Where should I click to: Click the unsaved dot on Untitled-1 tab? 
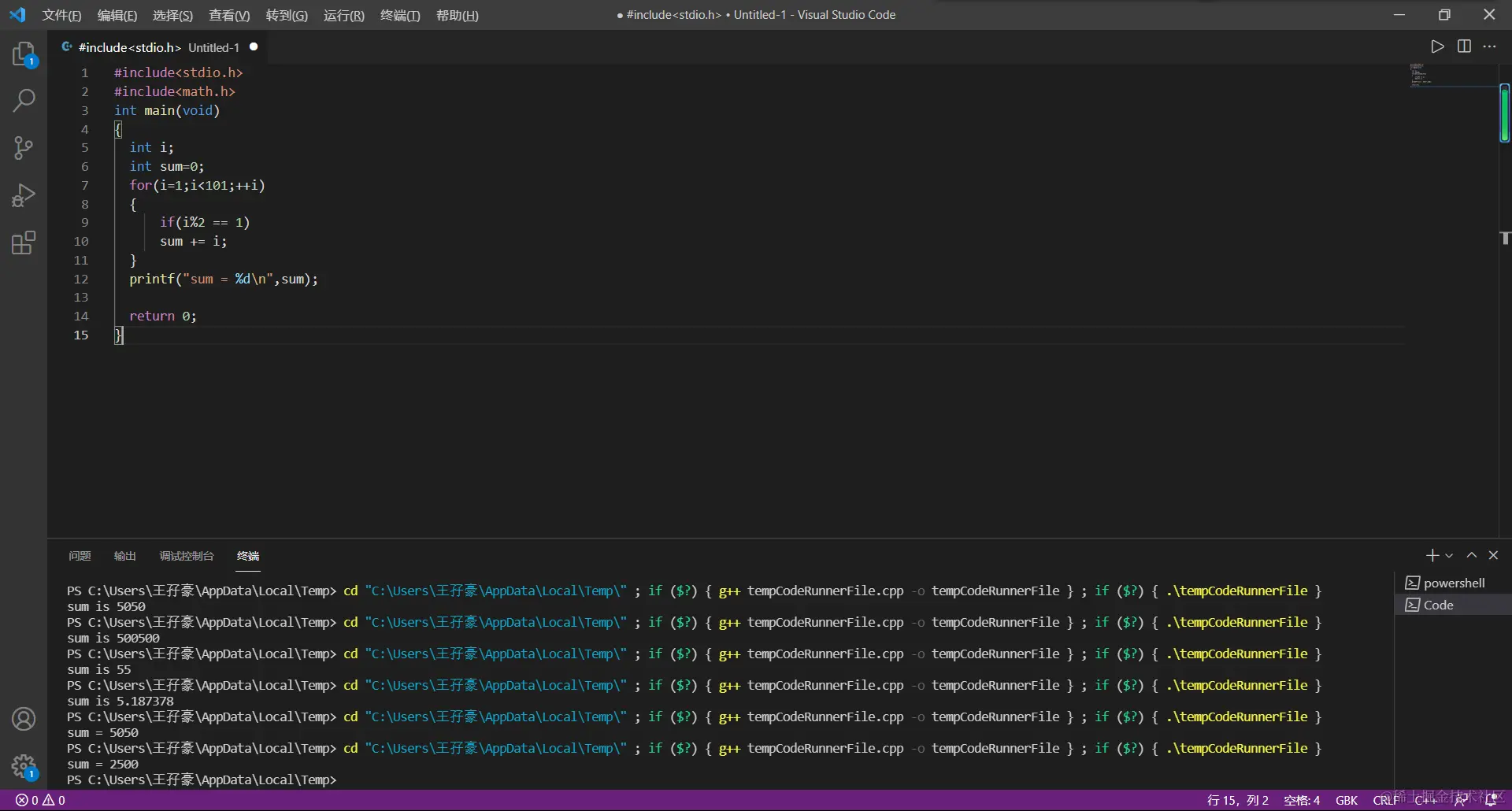click(x=254, y=47)
